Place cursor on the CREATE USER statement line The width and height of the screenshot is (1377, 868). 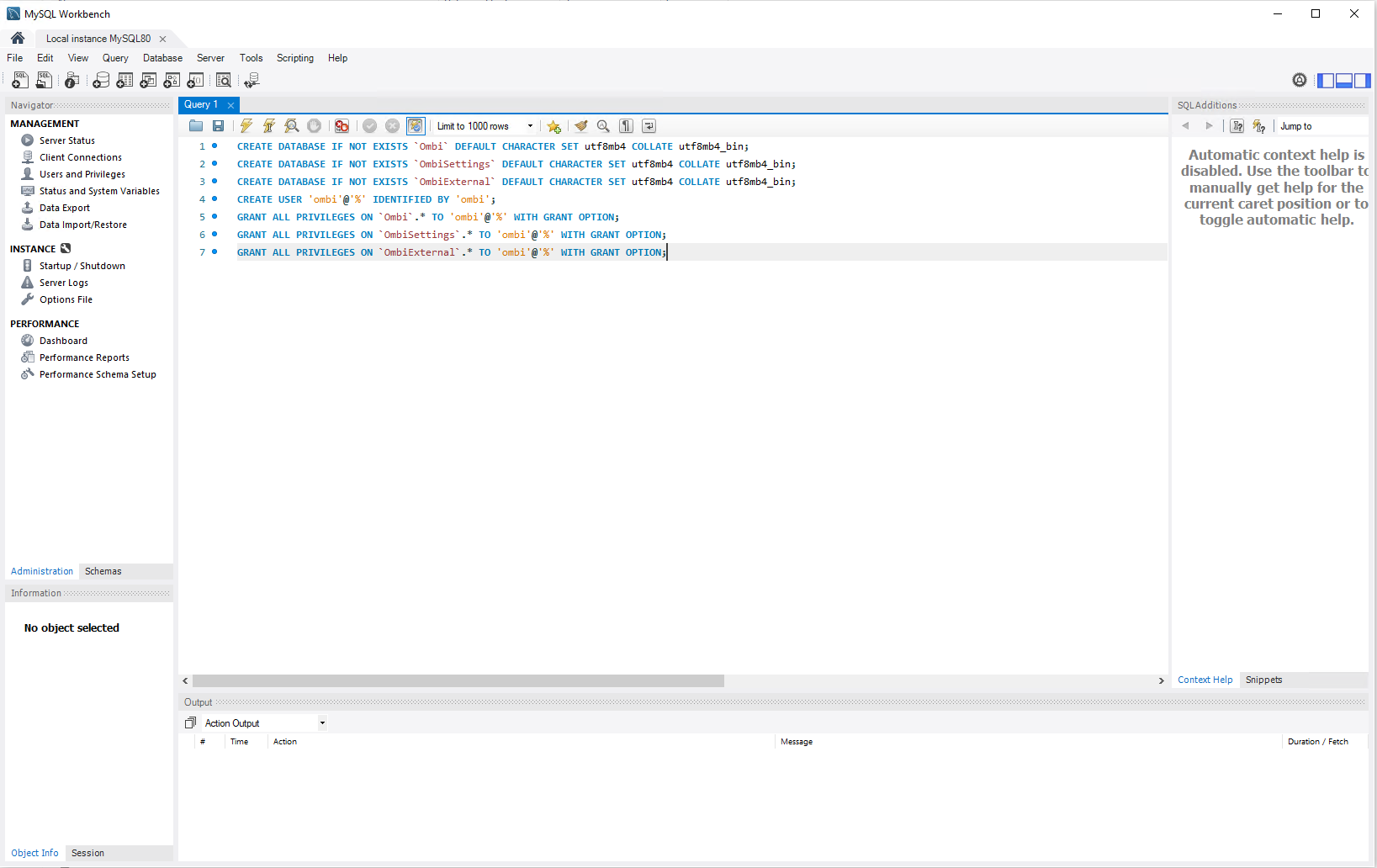pos(366,199)
